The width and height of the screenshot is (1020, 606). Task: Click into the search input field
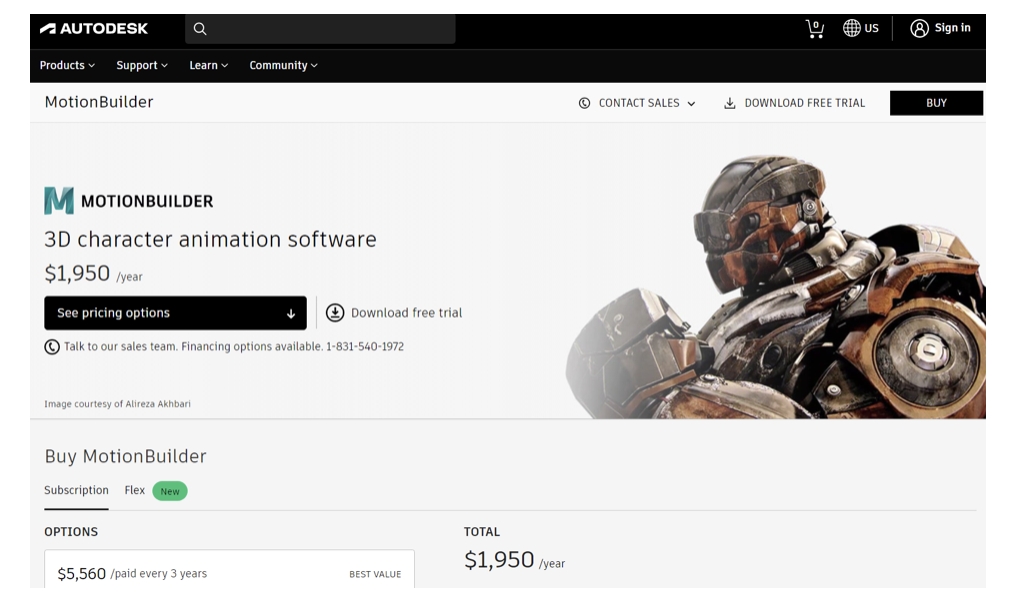click(330, 29)
